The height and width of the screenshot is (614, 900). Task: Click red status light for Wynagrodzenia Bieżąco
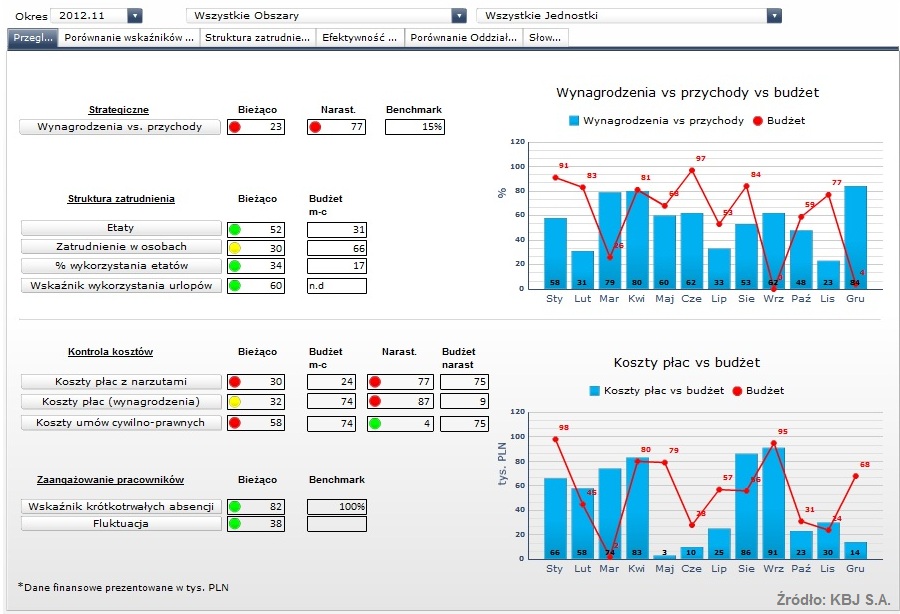coord(235,127)
